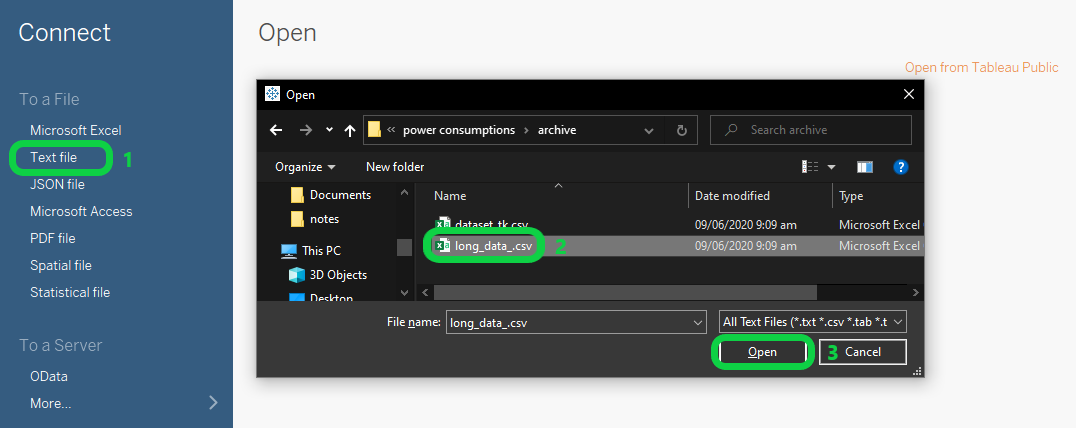Open the File name dropdown arrow

[x=699, y=322]
